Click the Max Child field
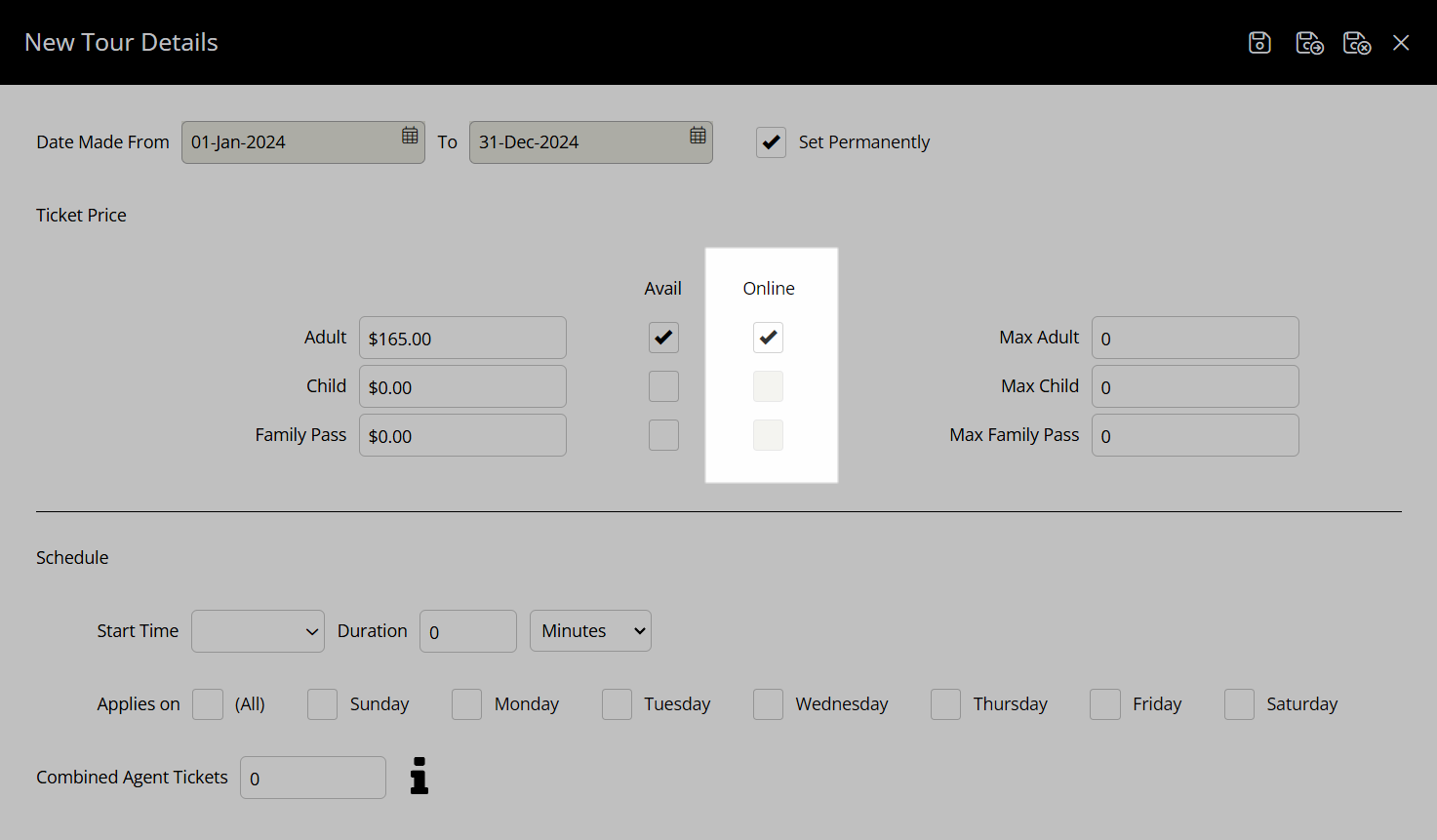1437x840 pixels. (x=1195, y=386)
